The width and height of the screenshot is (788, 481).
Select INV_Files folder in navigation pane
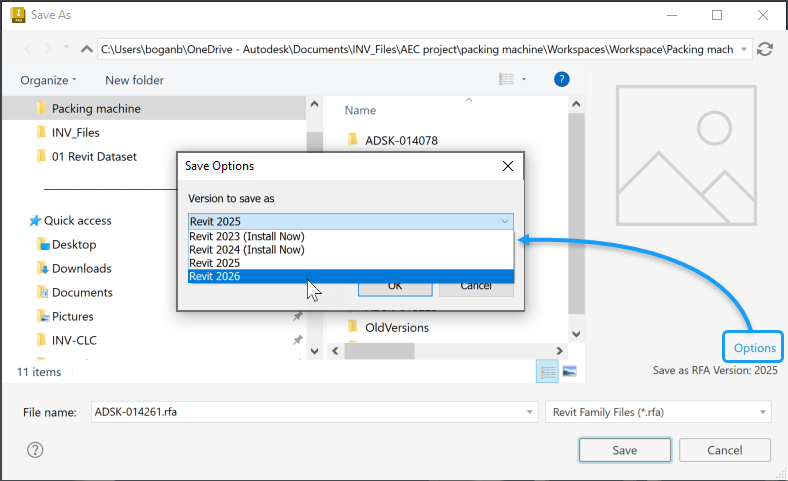(x=75, y=133)
